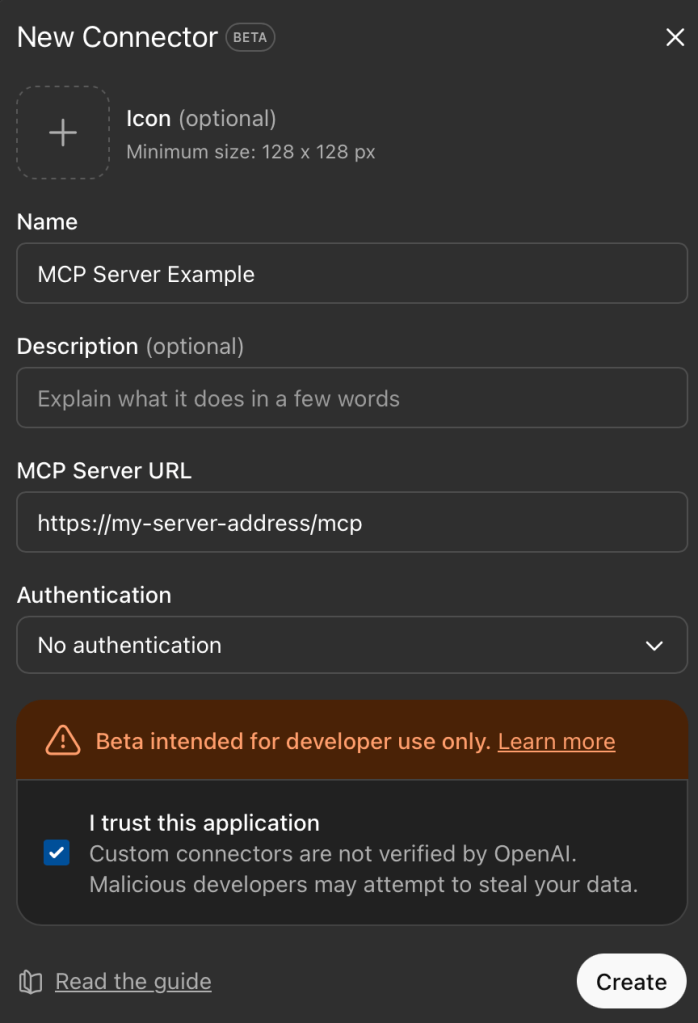698x1023 pixels.
Task: Click into the Description text field
Action: (351, 399)
